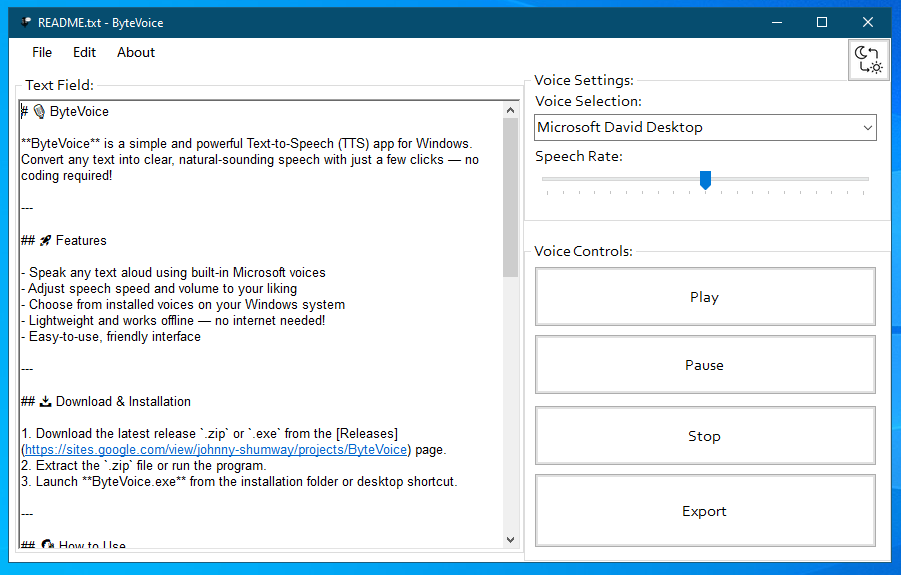901x575 pixels.
Task: Close the ByteVoice window
Action: pos(868,22)
